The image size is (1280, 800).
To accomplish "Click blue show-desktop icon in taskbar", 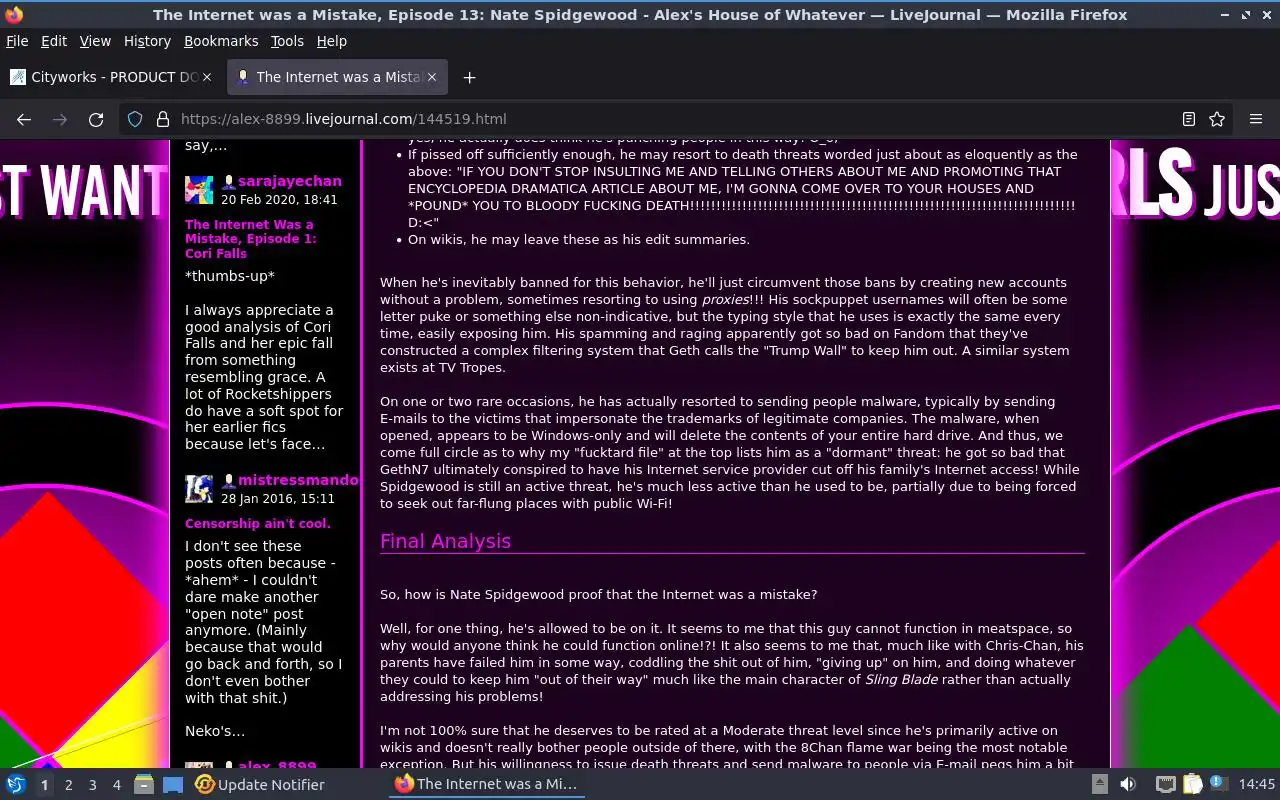I will 173,785.
